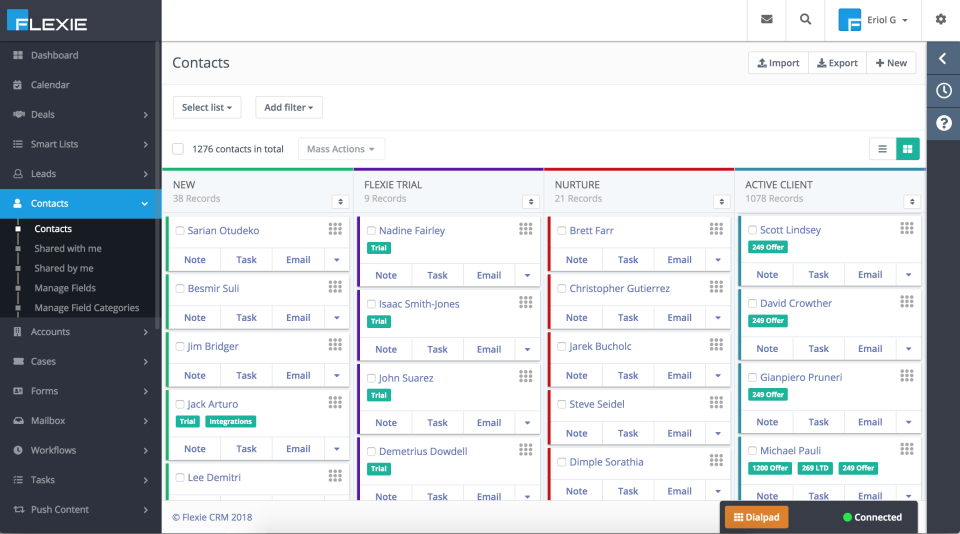Collapse the Contacts sidebar section
Viewport: 960px width, 534px height.
coord(144,203)
